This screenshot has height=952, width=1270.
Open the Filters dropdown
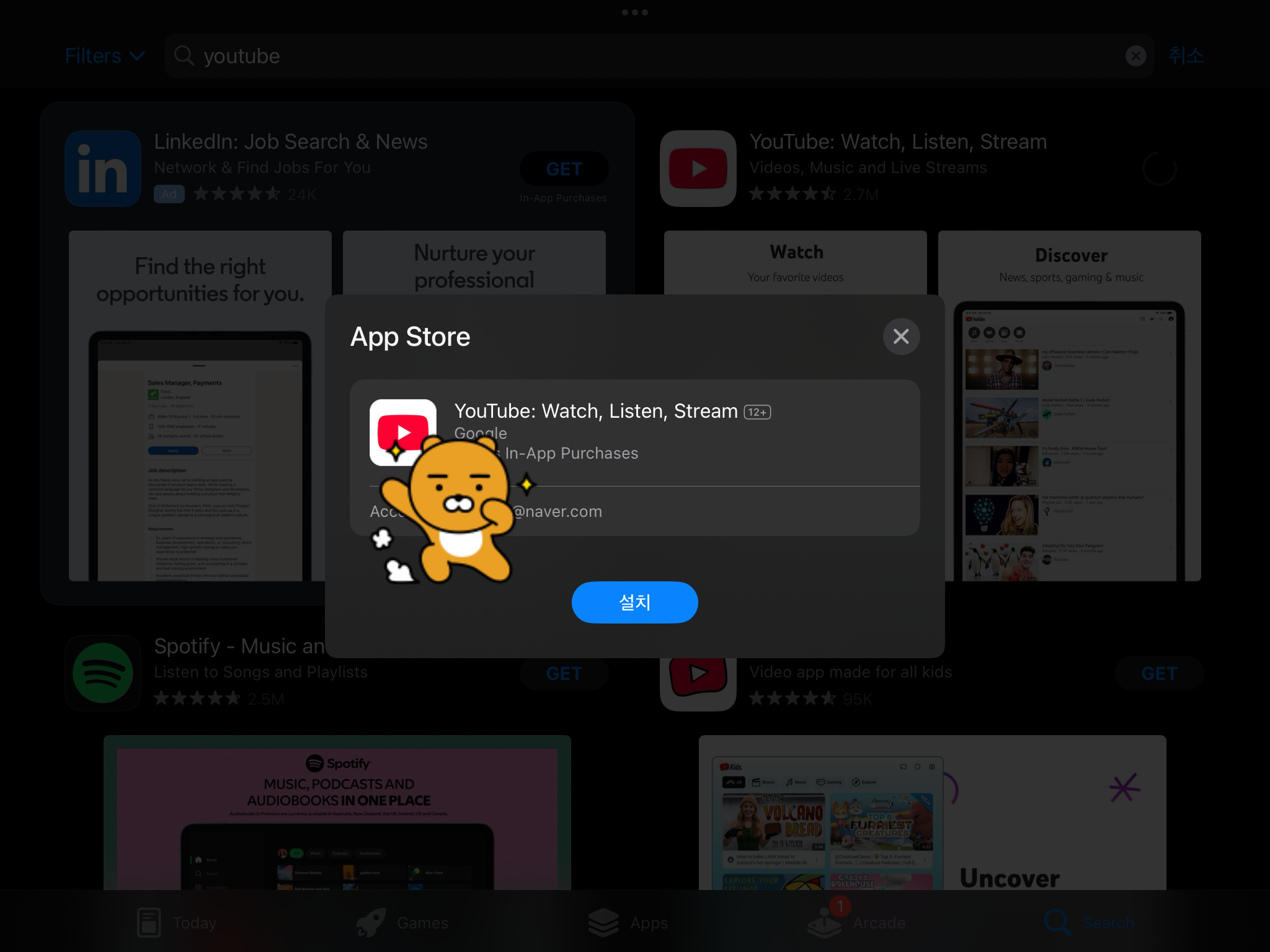point(105,56)
